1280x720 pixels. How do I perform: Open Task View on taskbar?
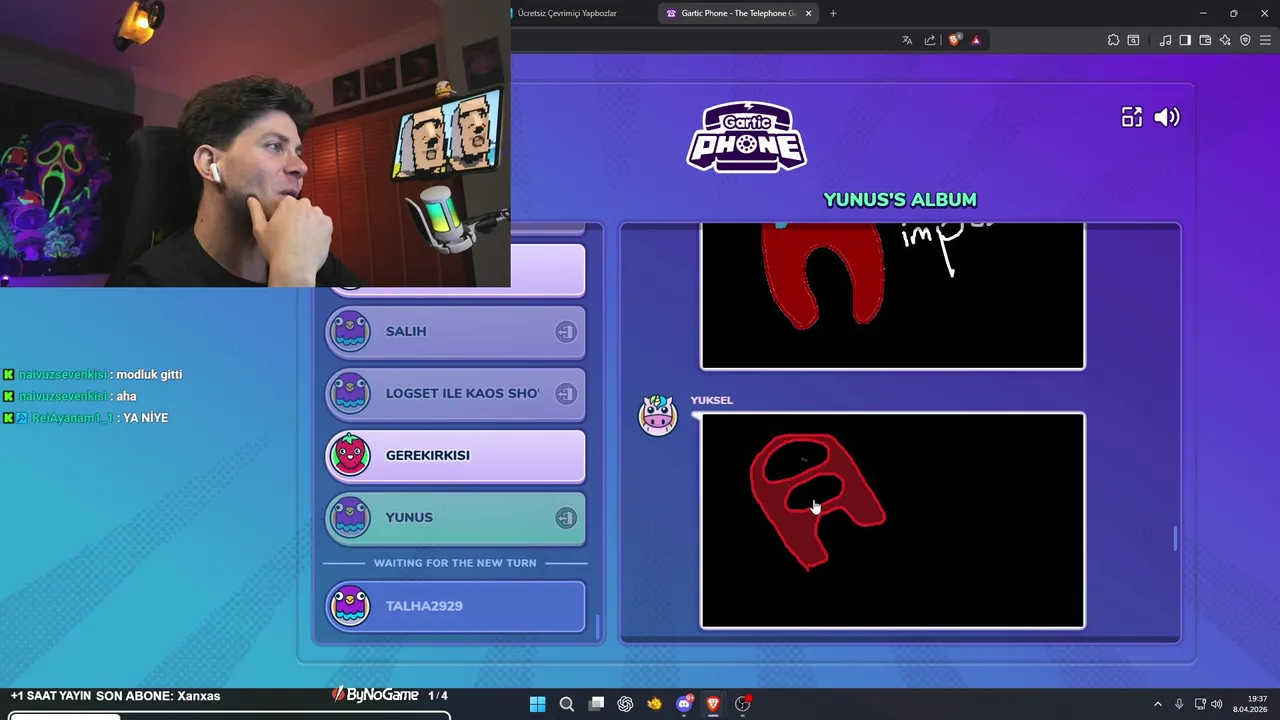[596, 704]
